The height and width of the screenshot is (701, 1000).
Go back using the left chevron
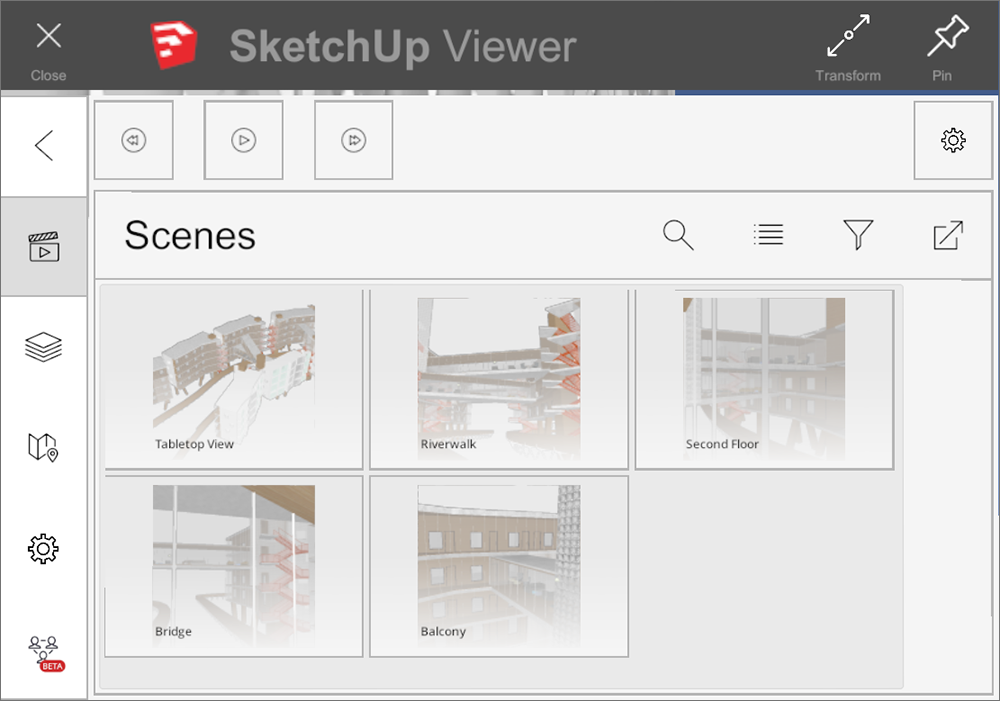(x=44, y=146)
